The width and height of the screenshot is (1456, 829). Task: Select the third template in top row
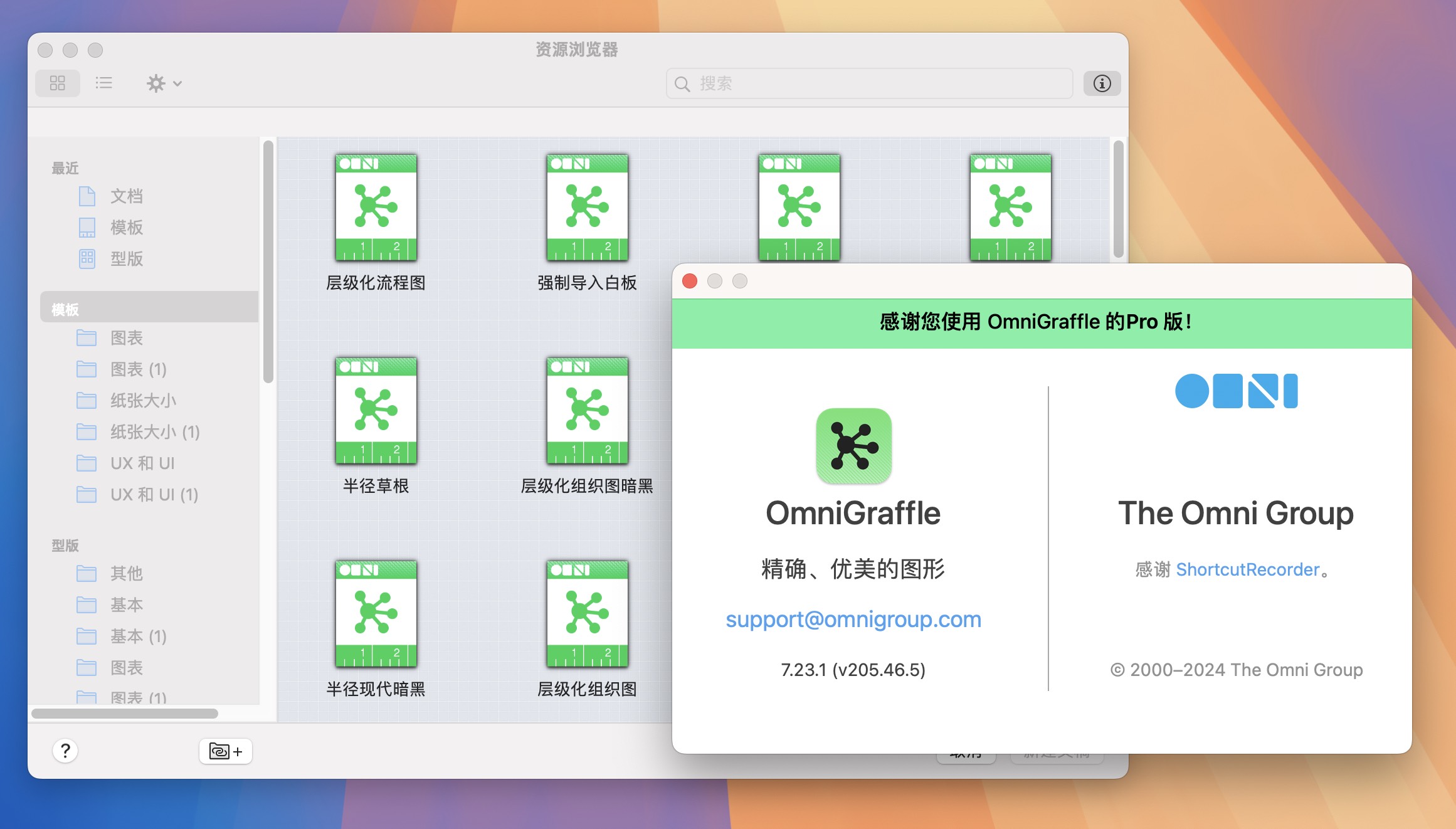tap(799, 208)
